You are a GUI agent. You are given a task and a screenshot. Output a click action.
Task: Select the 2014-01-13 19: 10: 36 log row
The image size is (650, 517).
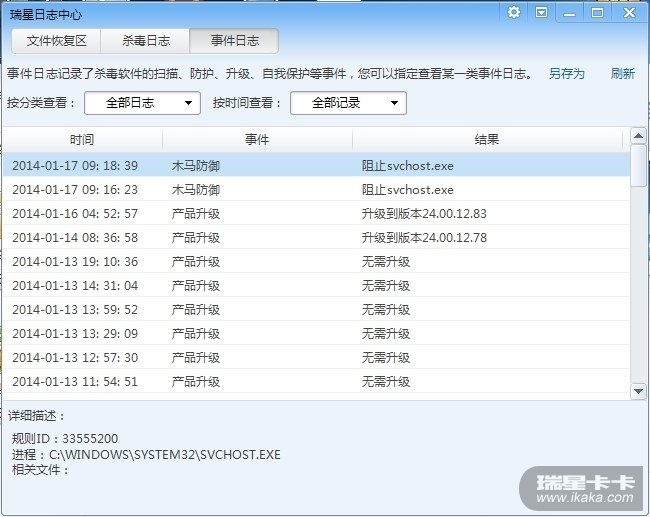tap(317, 262)
